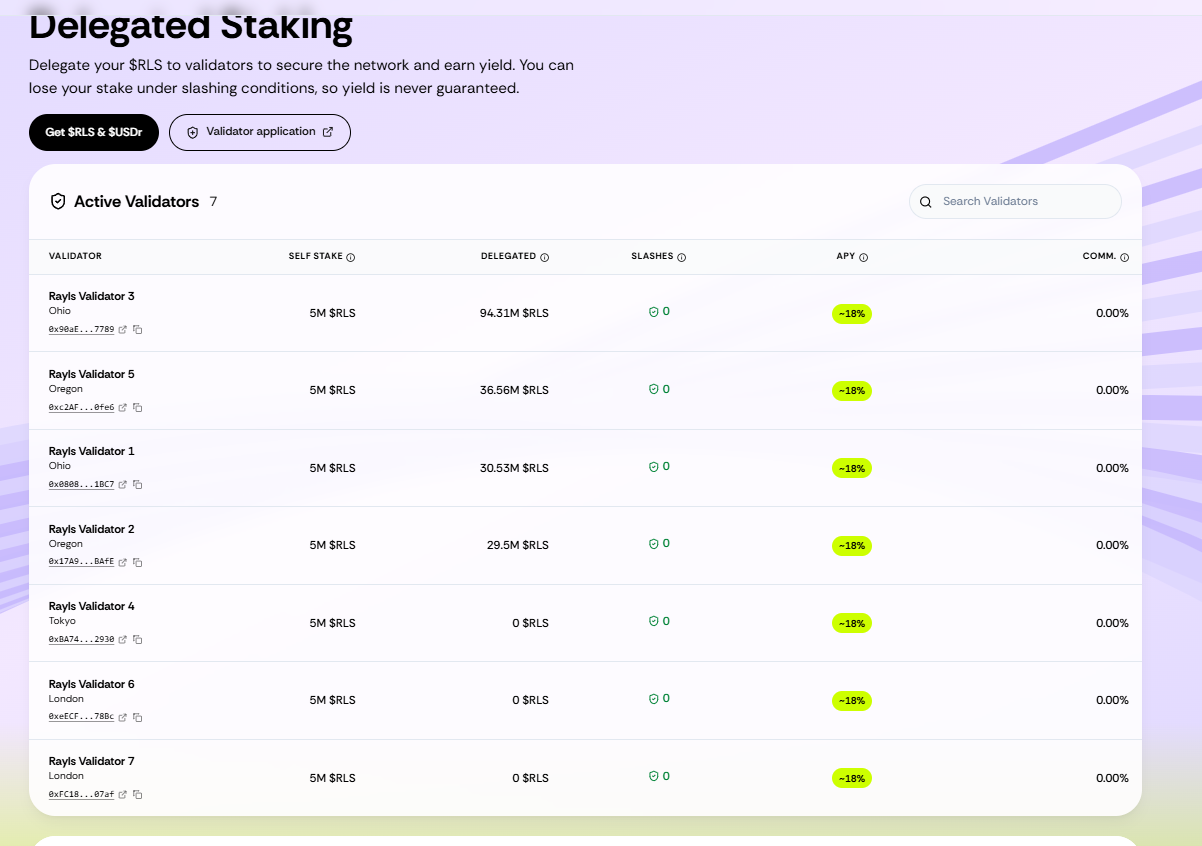Click the ~18% APY badge for Validator 3
Image resolution: width=1202 pixels, height=846 pixels.
point(852,314)
